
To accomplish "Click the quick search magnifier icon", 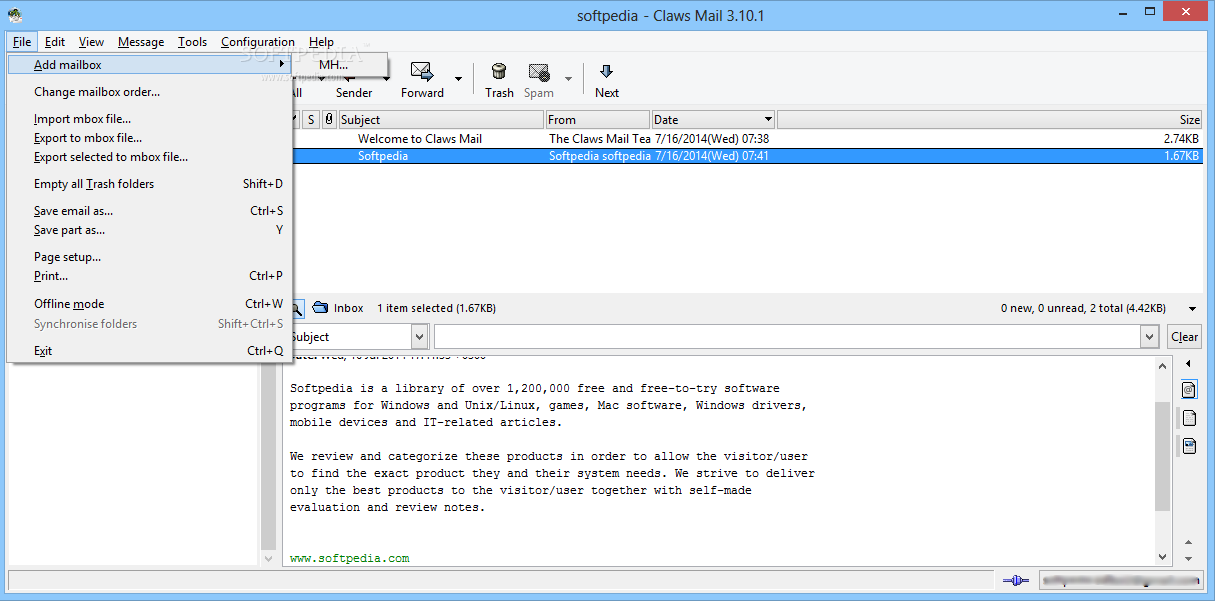I will tap(298, 308).
